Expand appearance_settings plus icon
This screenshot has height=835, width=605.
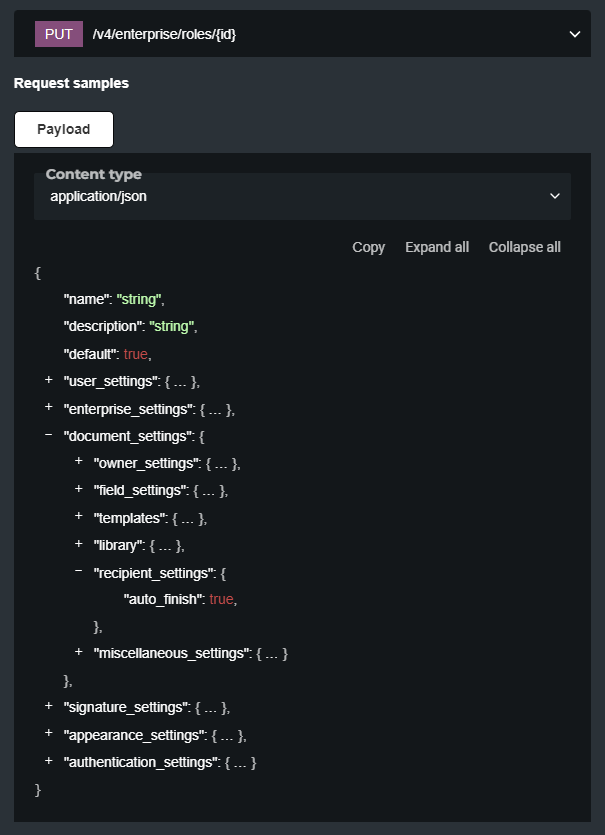pos(48,735)
